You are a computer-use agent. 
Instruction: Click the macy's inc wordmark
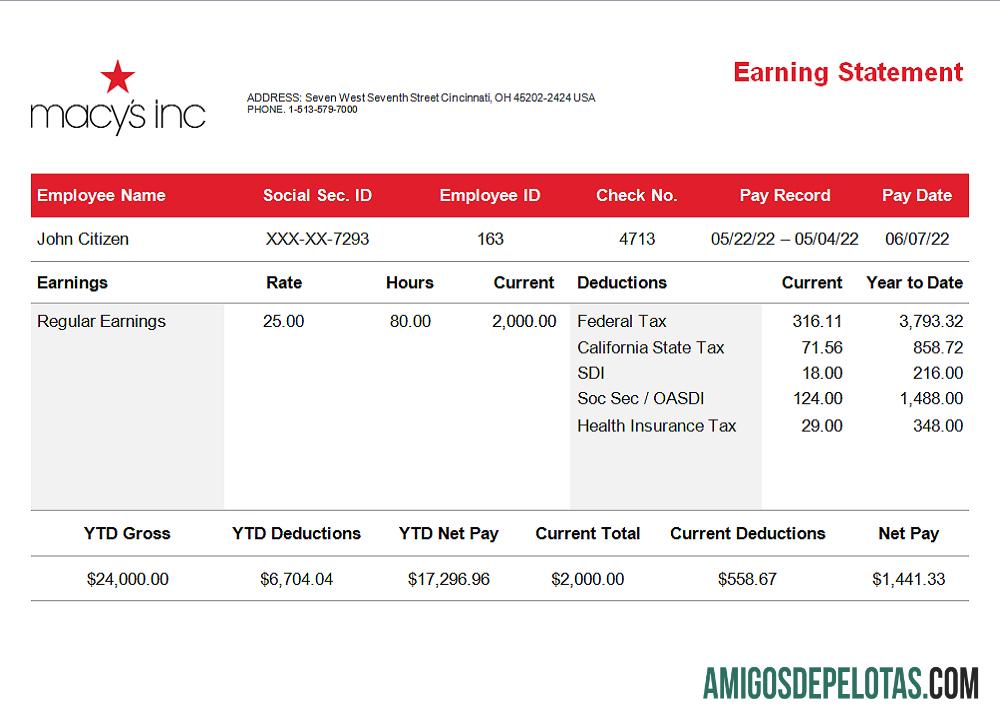(x=118, y=116)
